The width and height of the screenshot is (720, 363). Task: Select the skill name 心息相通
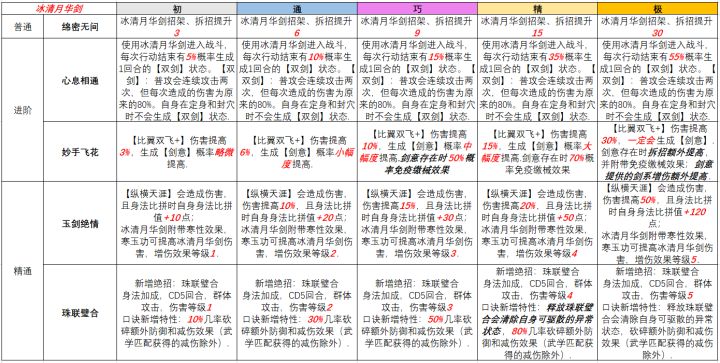[79, 80]
